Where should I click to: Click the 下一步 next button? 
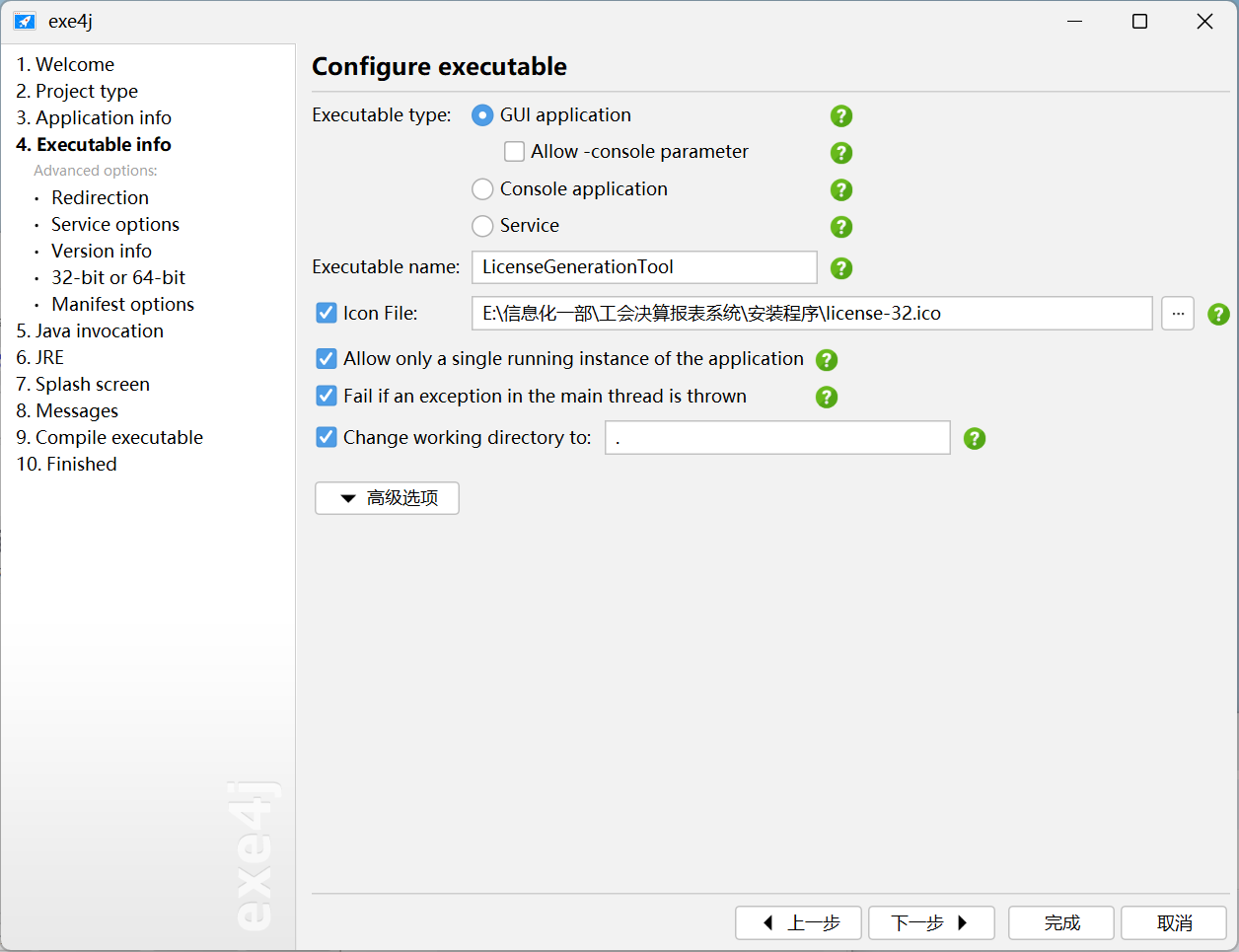(x=930, y=922)
